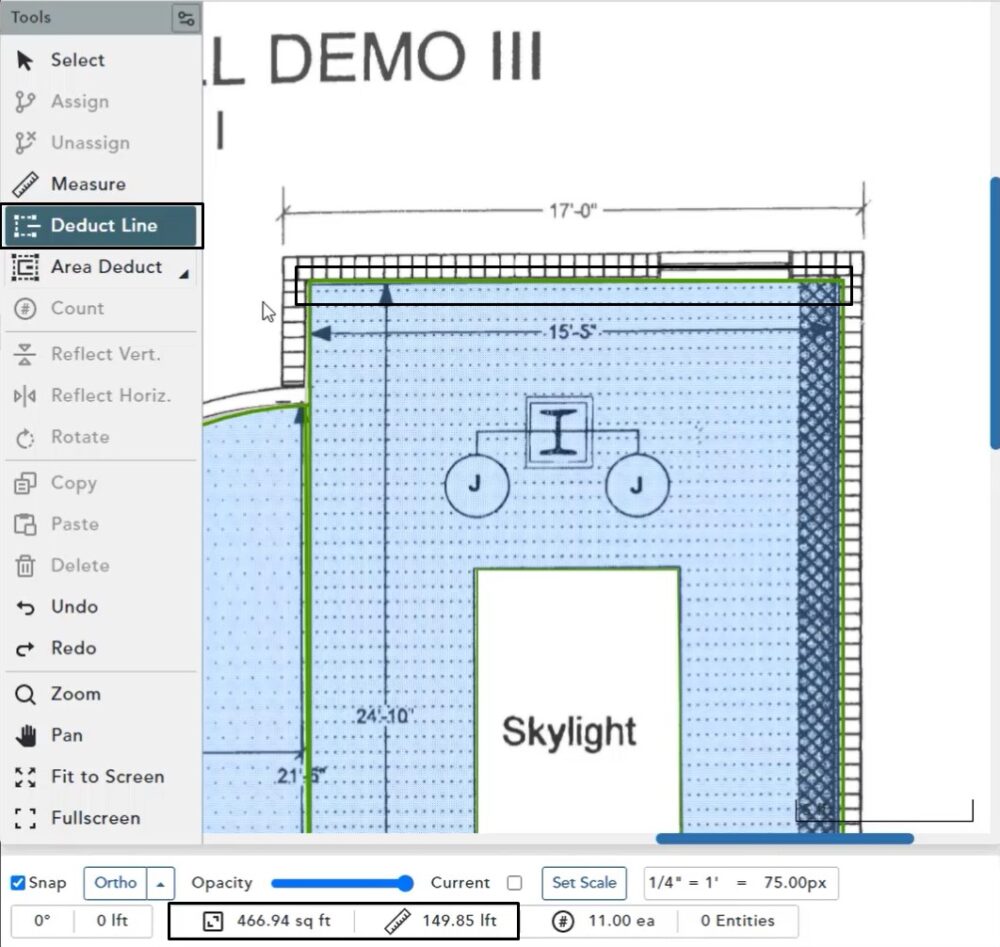Activate the Zoom magnifier tool
Viewport: 1000px width, 947px height.
[75, 694]
